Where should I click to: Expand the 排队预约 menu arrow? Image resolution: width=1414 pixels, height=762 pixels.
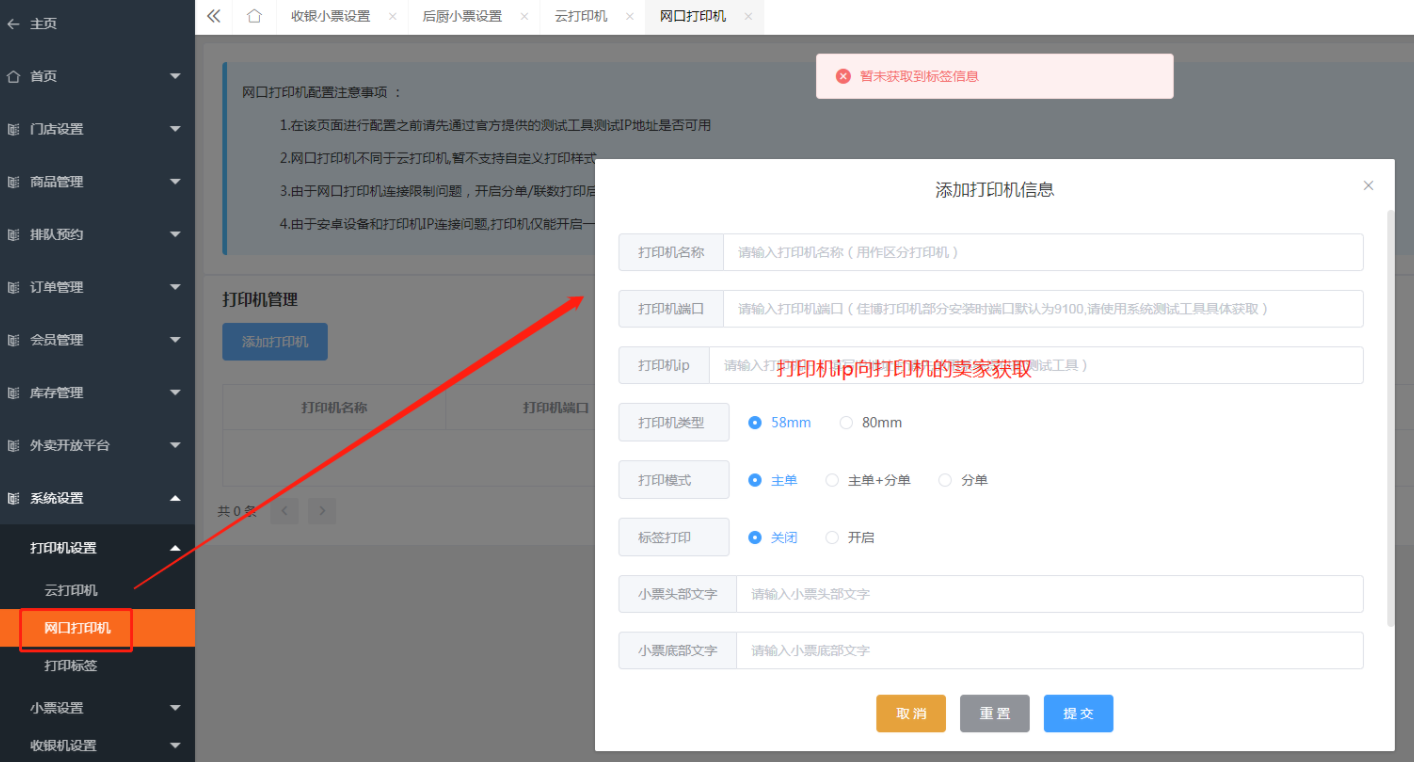[x=175, y=235]
